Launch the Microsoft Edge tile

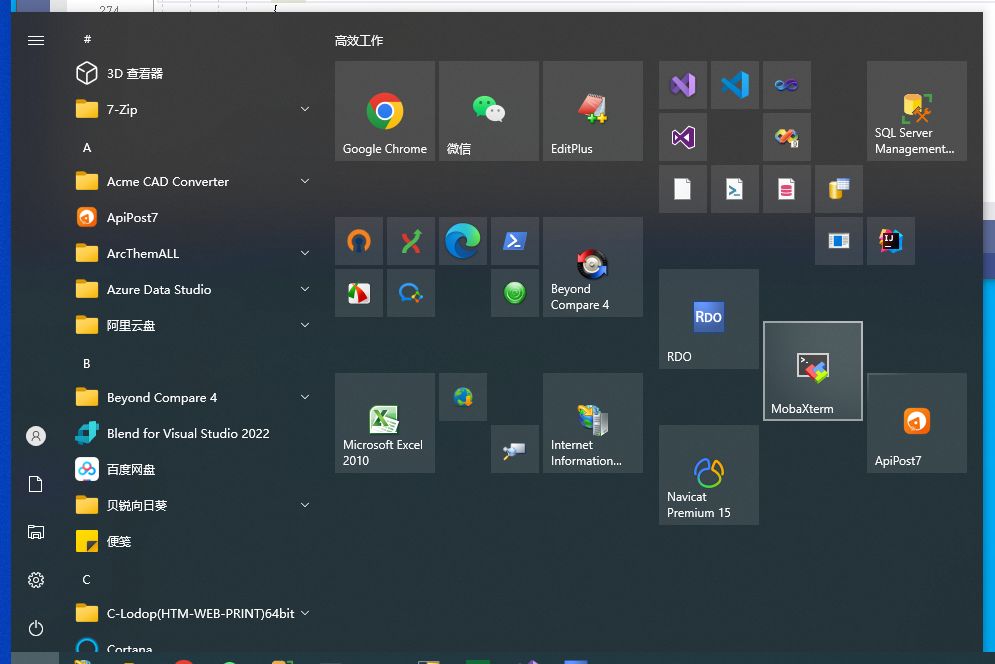(x=463, y=241)
